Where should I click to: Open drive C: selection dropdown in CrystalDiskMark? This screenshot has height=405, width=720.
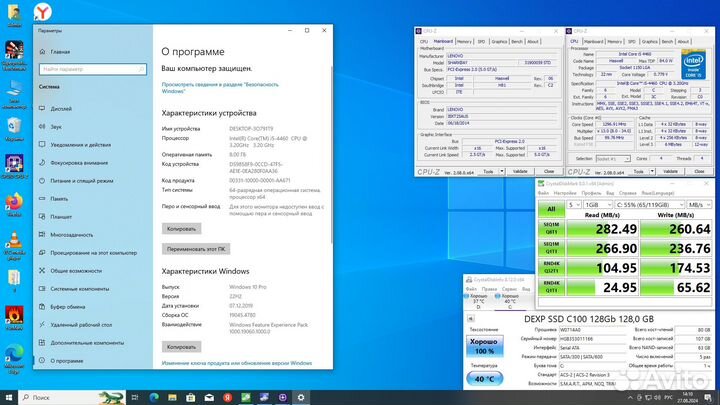pos(649,205)
